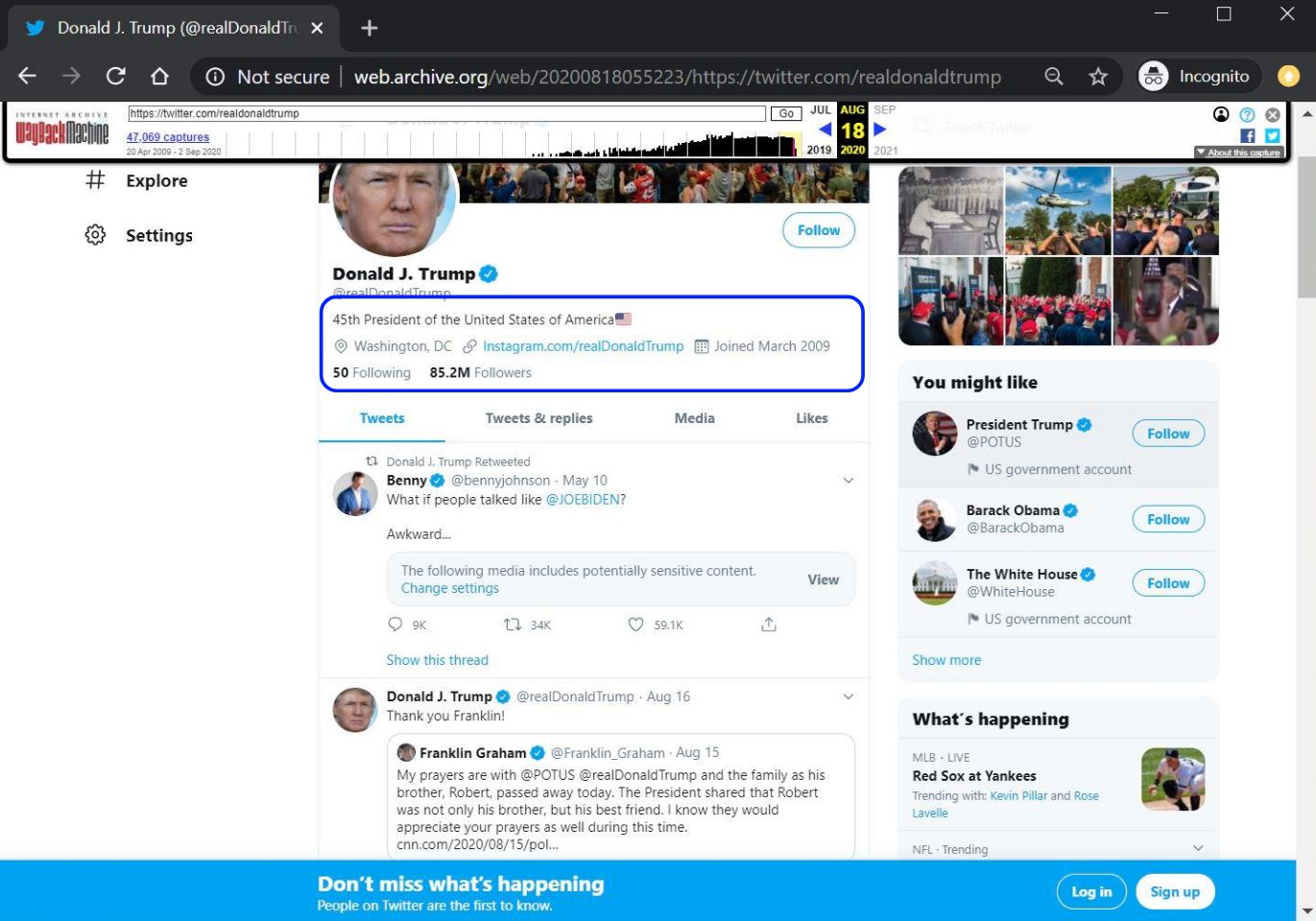Go to next Wayback capture arrow
Viewport: 1316px width, 921px height.
[x=879, y=130]
